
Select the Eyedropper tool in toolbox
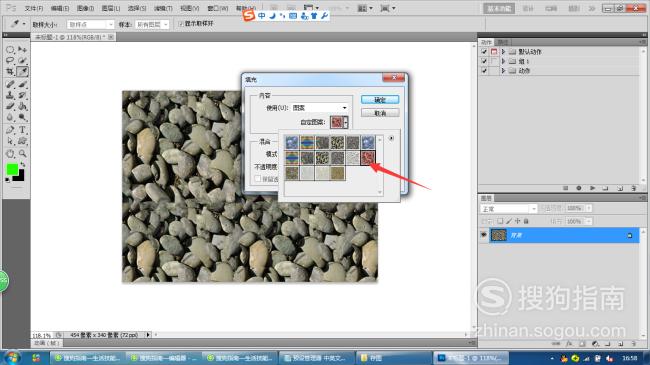click(22, 72)
